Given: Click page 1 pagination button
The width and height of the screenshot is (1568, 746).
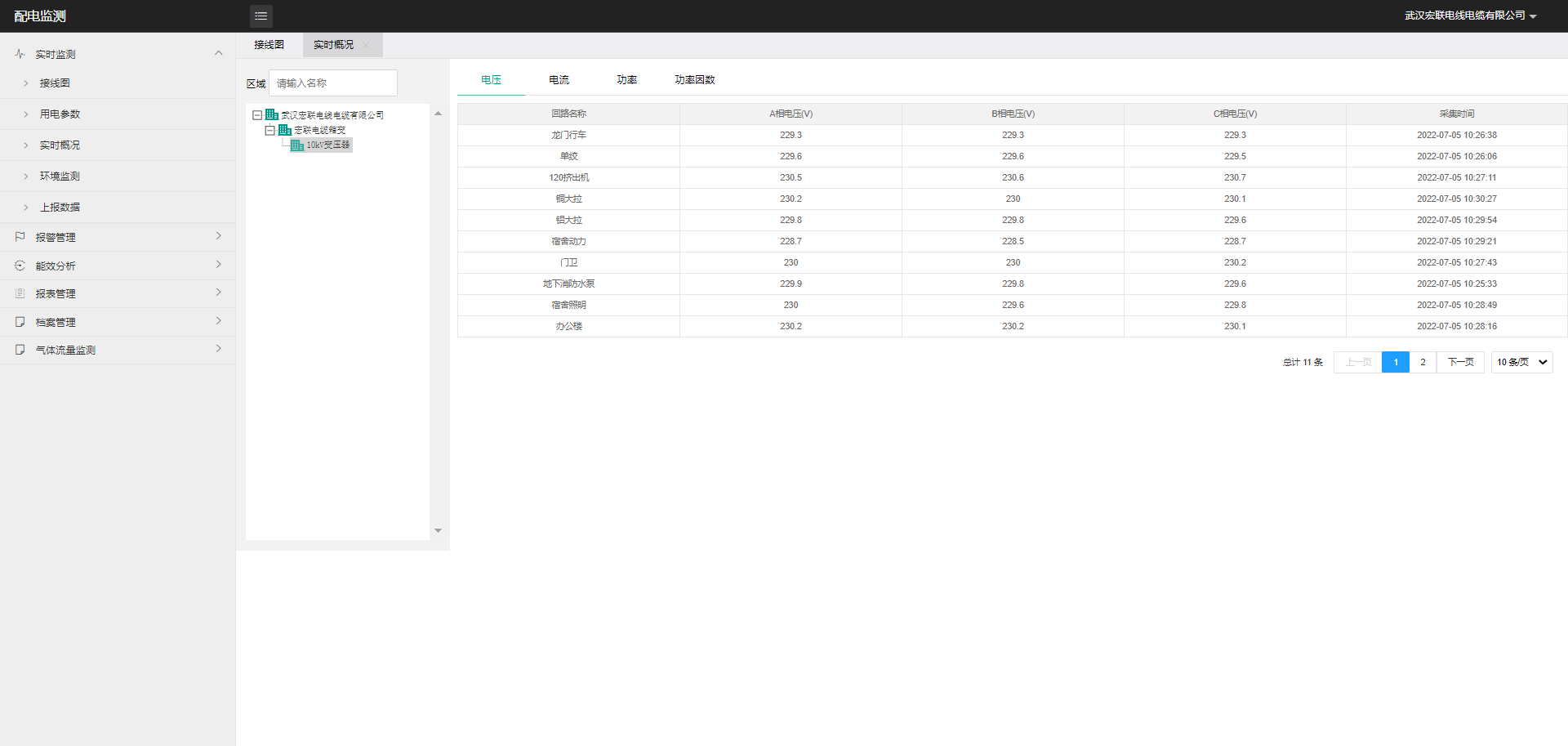Looking at the screenshot, I should pos(1396,362).
